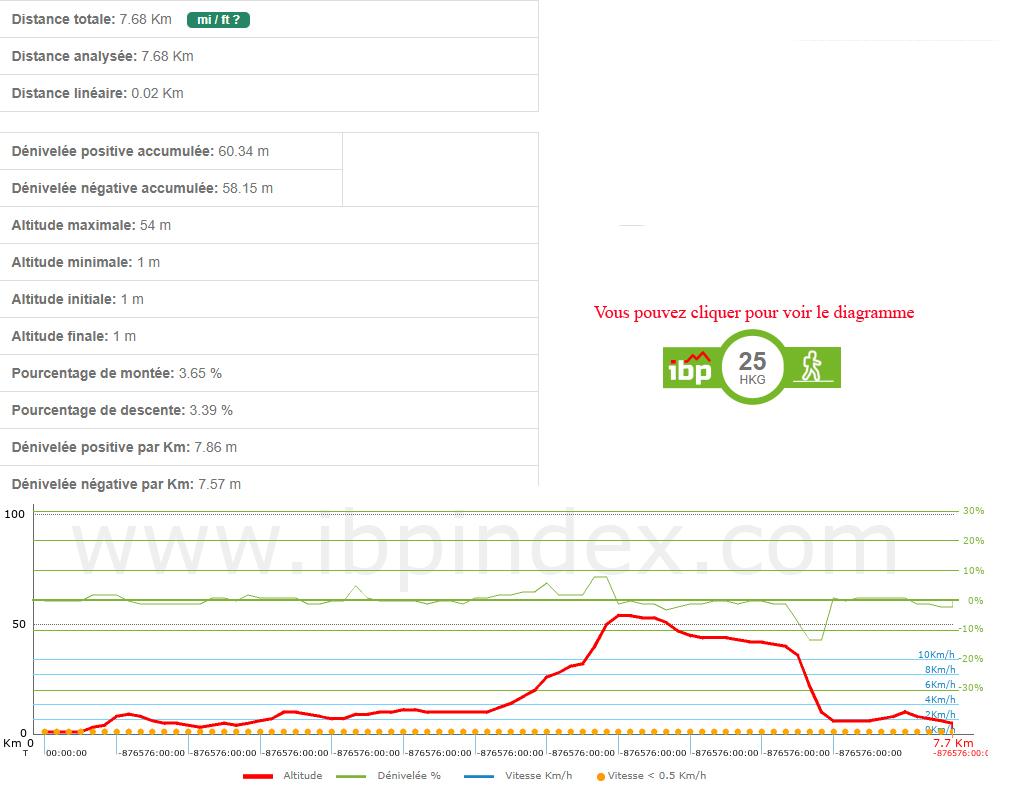Click the altitude curve peak on the chart
1027x802 pixels.
pyautogui.click(x=622, y=615)
